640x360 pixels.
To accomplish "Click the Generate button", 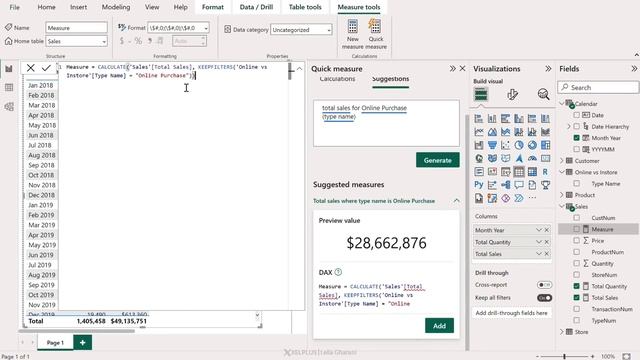I will (x=438, y=160).
